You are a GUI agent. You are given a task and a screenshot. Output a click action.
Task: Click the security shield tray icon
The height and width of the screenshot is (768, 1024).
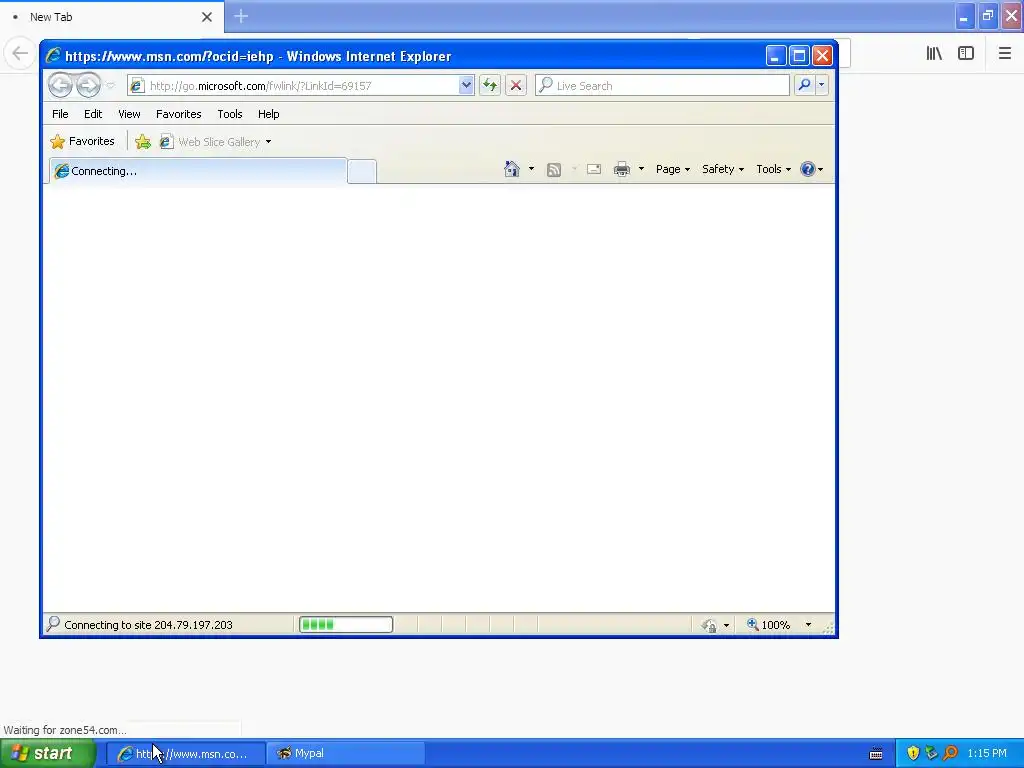913,754
